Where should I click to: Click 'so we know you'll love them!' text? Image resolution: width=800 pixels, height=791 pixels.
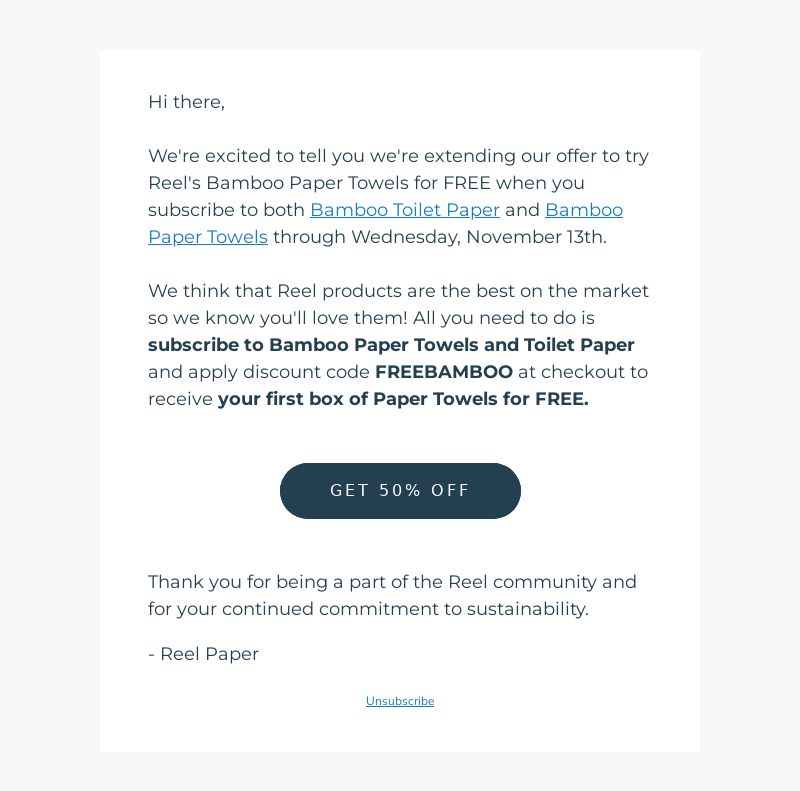tap(278, 318)
